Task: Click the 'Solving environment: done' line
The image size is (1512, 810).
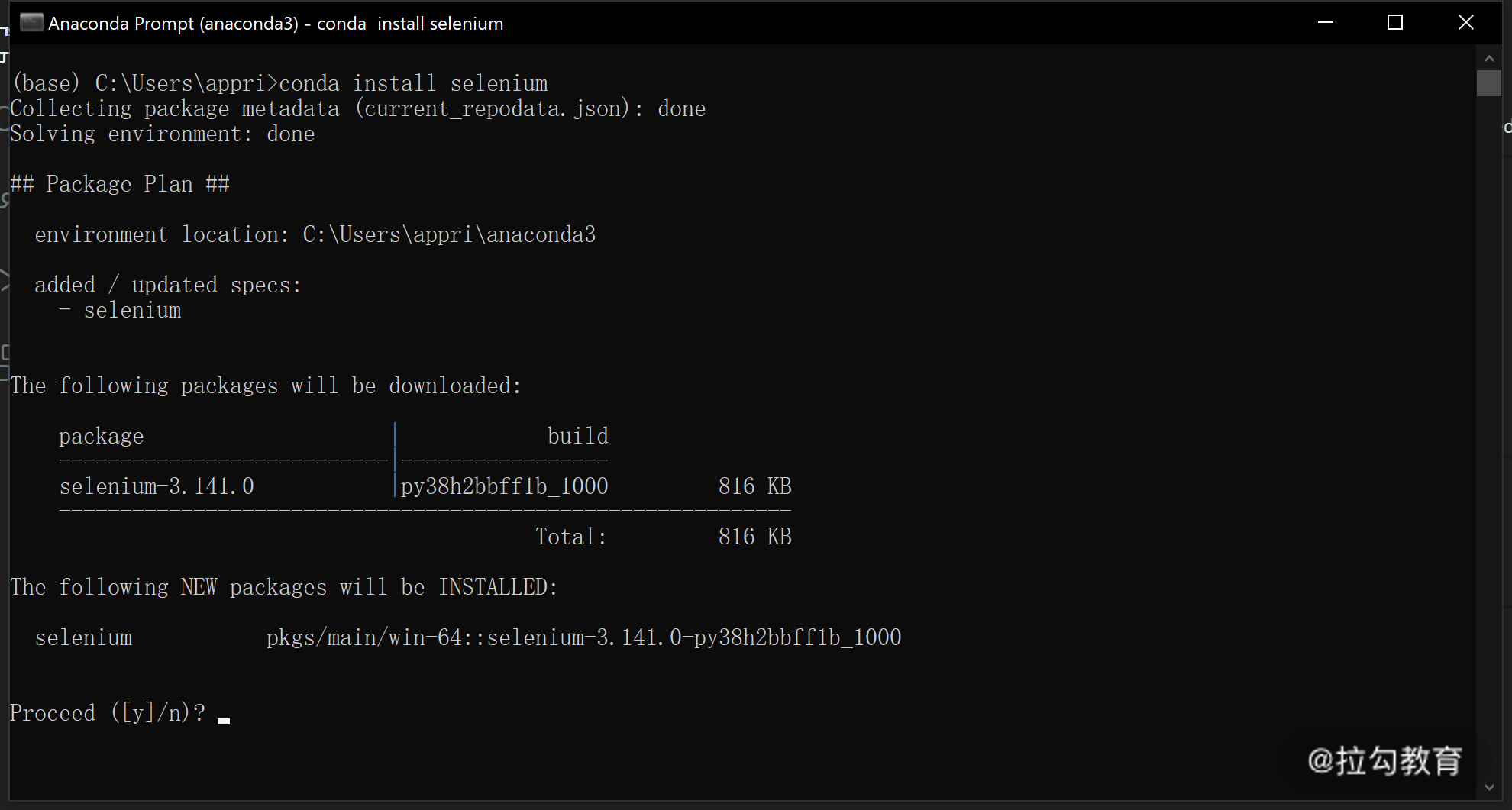Action: [163, 134]
